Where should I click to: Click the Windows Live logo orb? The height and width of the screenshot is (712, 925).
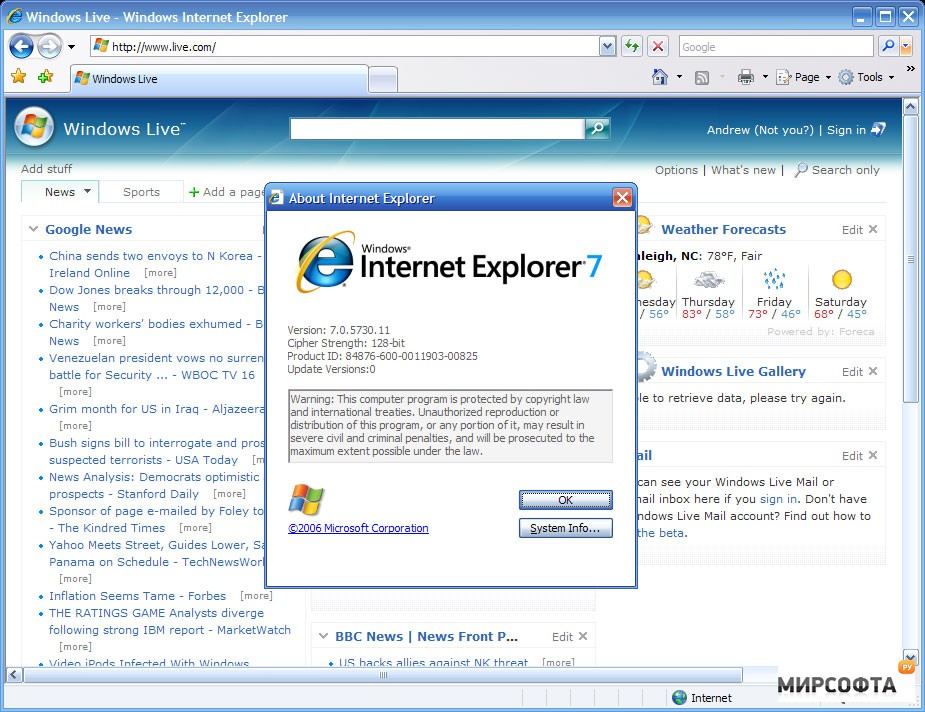tap(34, 126)
